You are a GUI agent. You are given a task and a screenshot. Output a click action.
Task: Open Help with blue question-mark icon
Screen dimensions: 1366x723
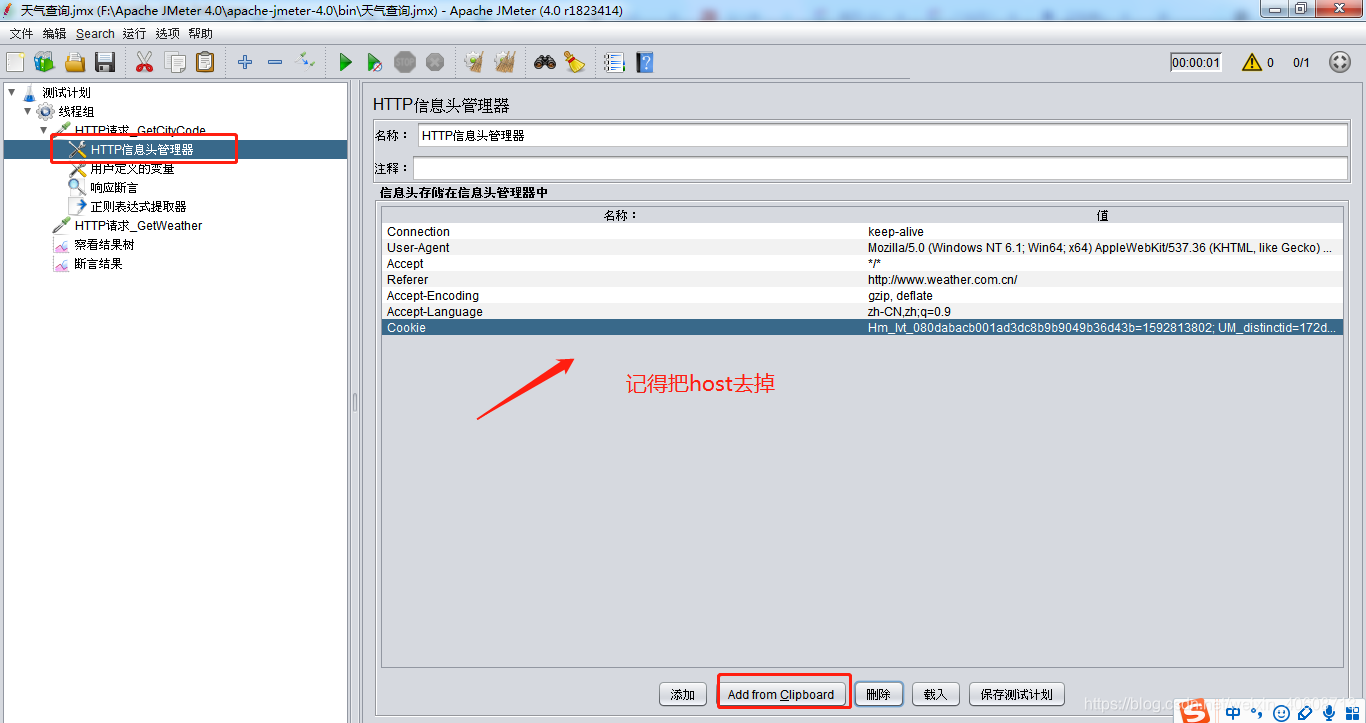[644, 62]
